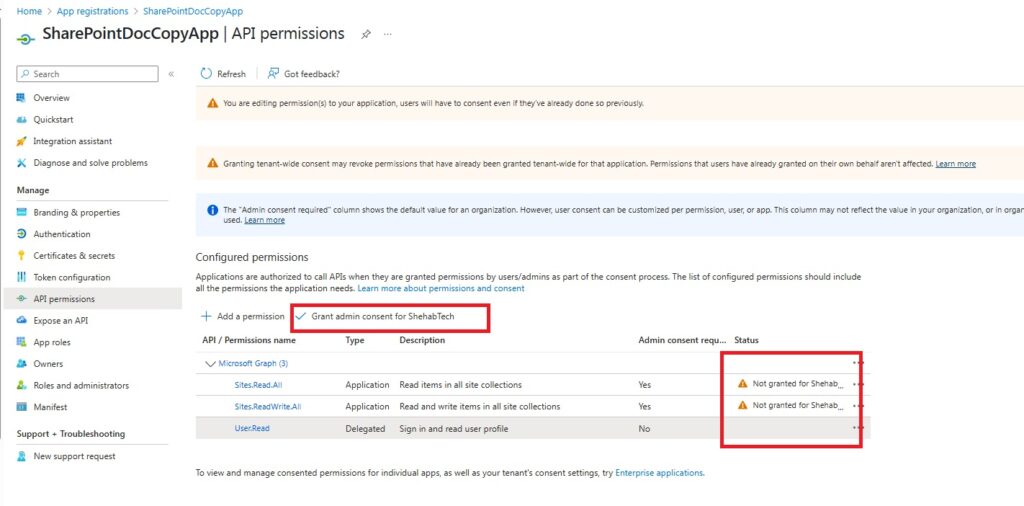1024x506 pixels.
Task: Open Learn more link in admin consent info banner
Action: (264, 221)
